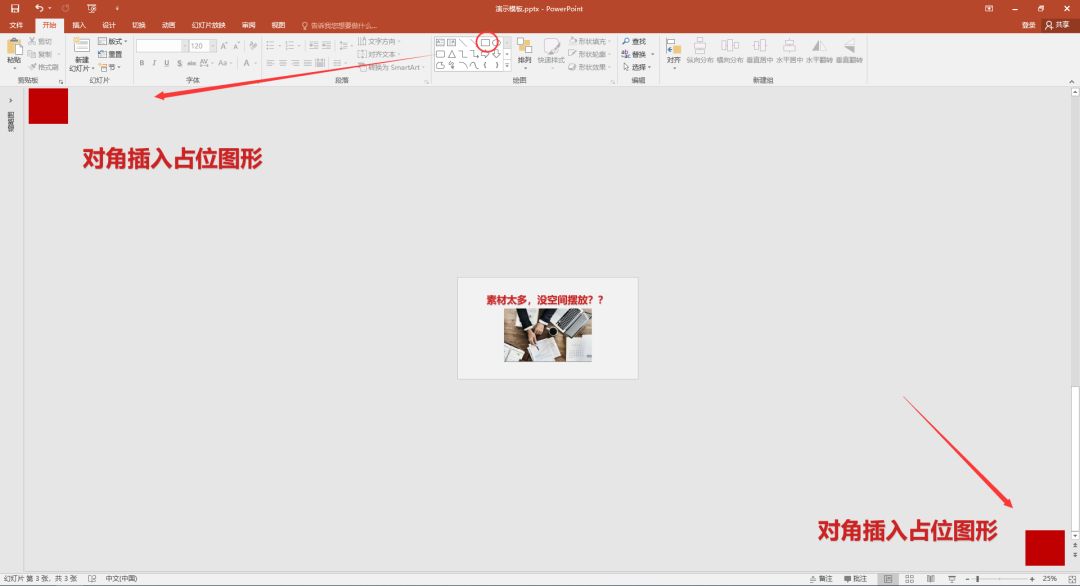Click Shape Effects (形状效果)

point(589,67)
